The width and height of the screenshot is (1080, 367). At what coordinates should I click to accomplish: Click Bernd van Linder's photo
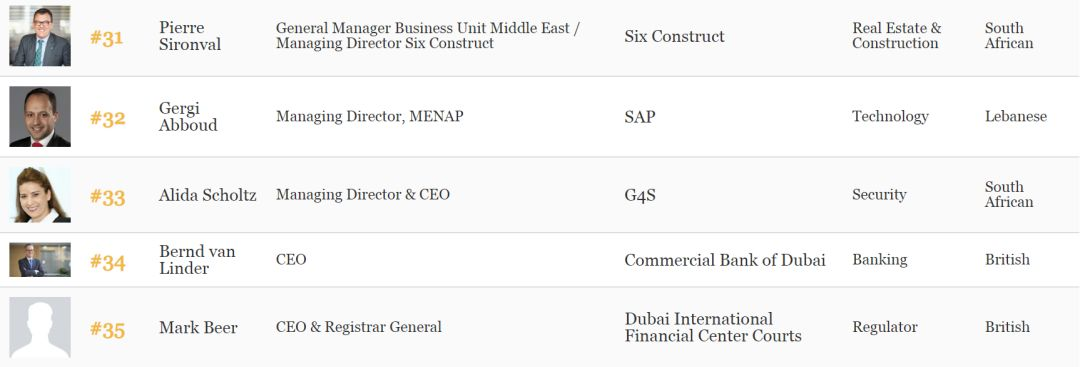[x=40, y=260]
